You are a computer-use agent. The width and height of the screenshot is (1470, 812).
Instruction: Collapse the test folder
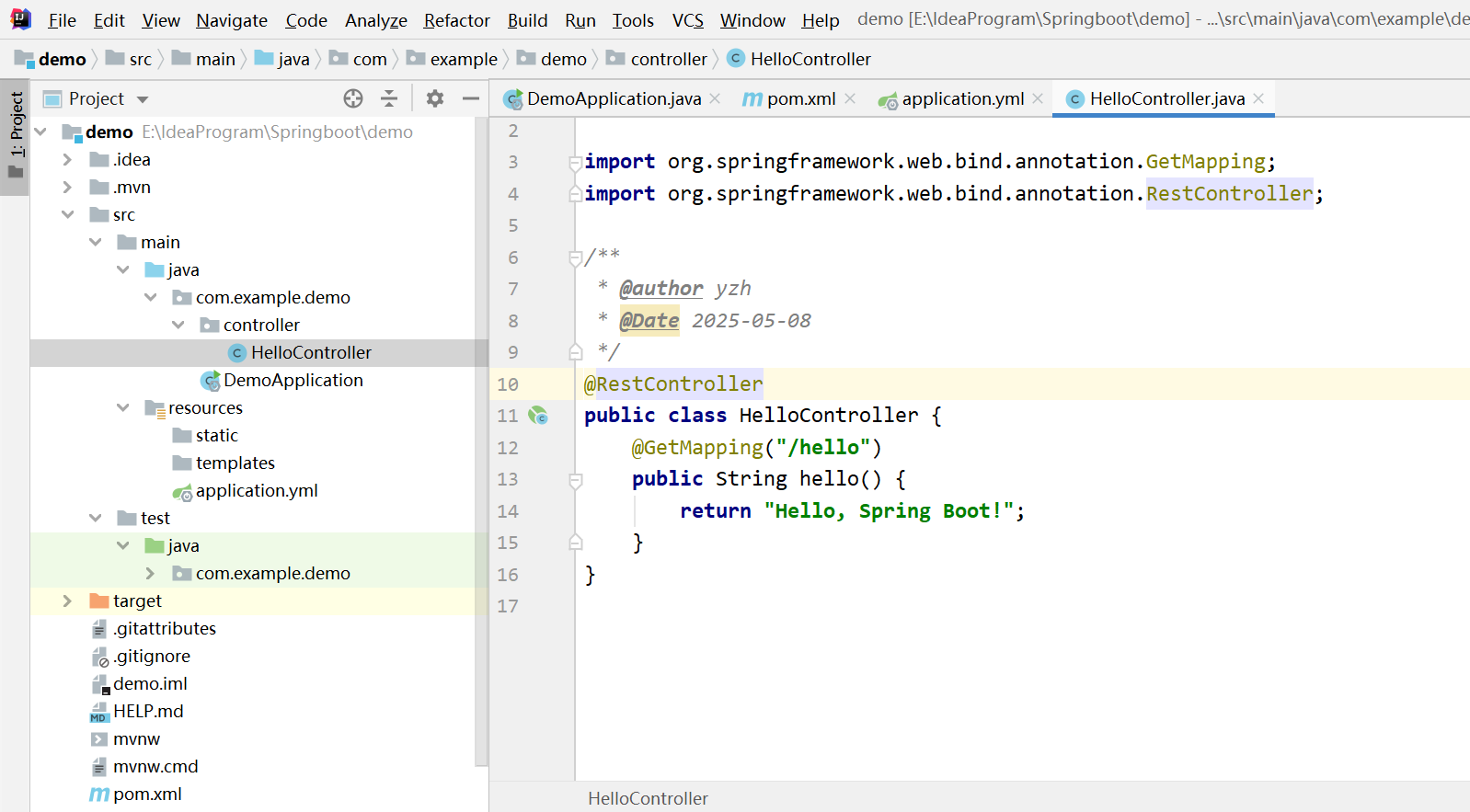coord(96,518)
